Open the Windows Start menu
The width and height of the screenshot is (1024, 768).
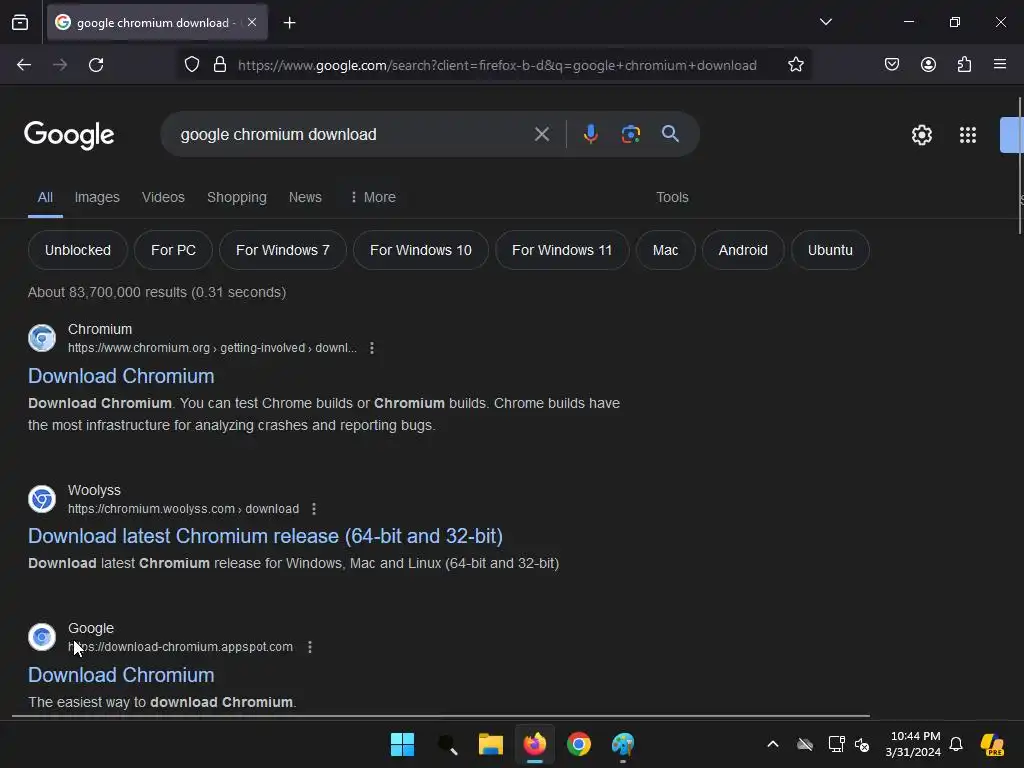(402, 744)
